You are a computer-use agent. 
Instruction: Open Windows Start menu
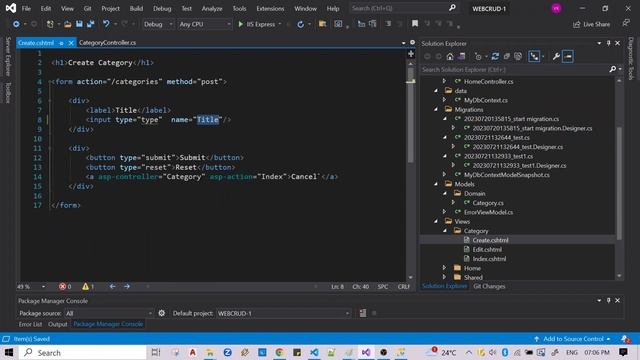tap(9, 352)
